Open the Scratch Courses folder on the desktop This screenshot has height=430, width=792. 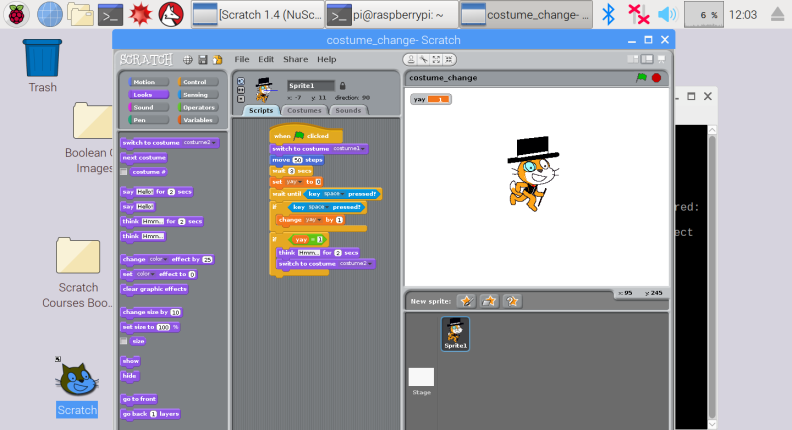78,273
